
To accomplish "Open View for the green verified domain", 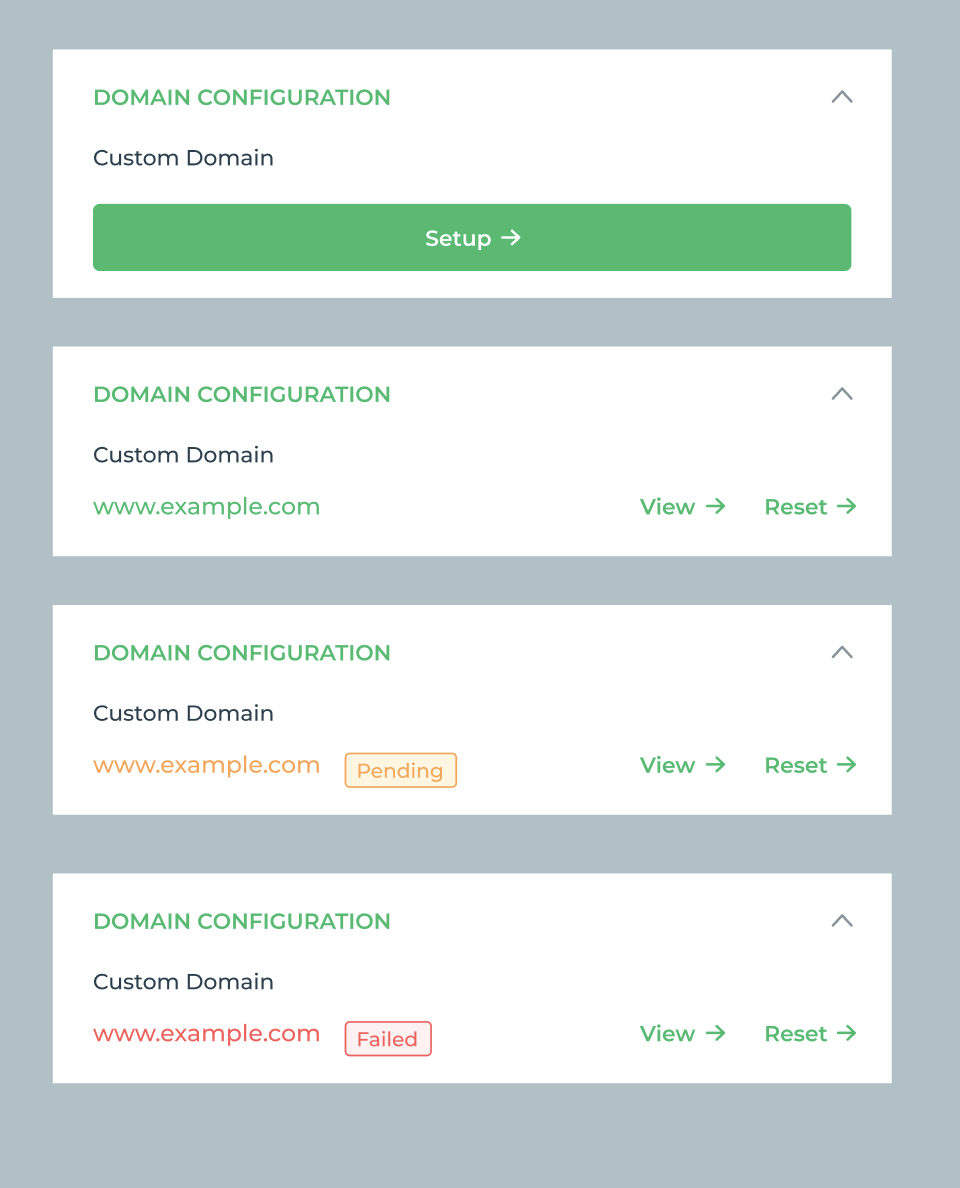I will pos(683,506).
